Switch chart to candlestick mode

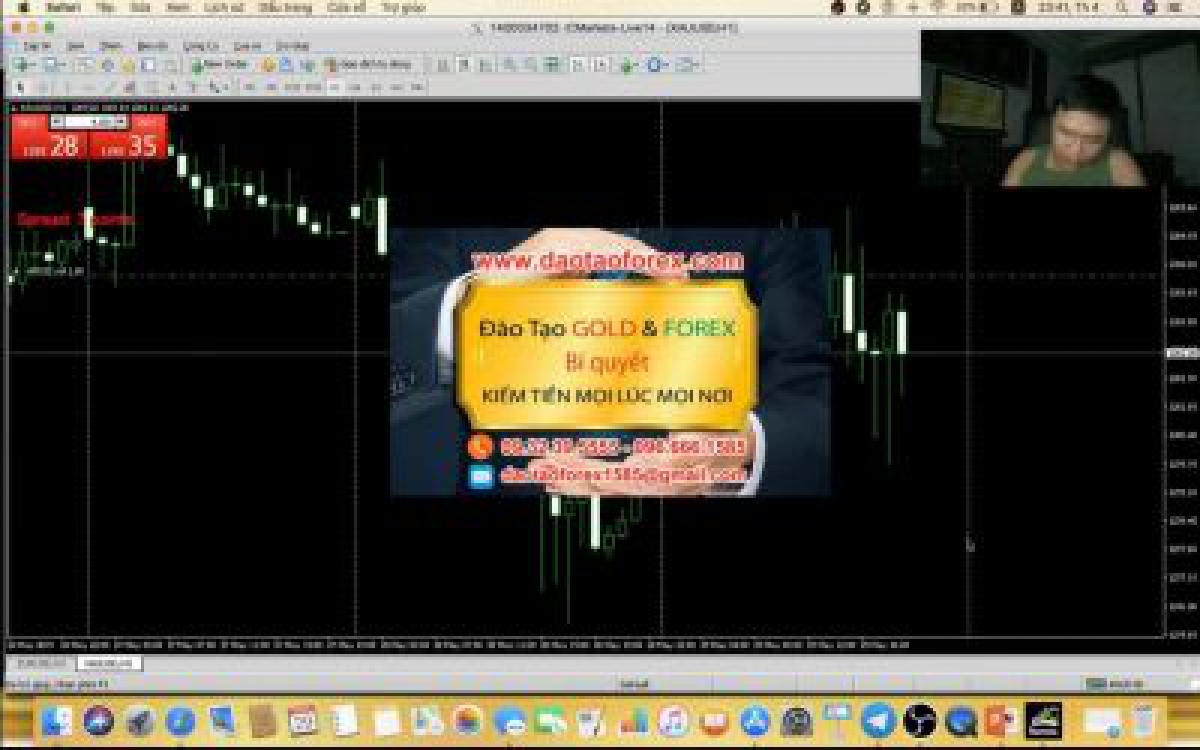point(464,64)
